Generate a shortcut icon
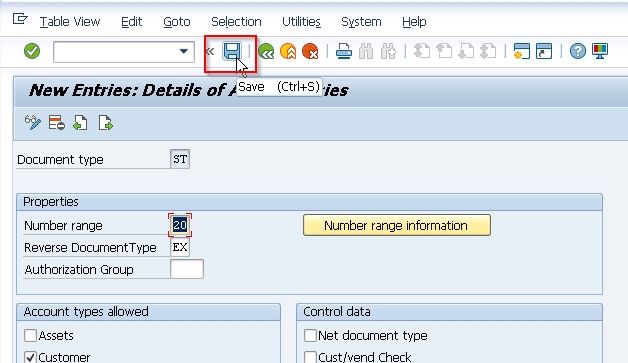628x363 pixels. (x=544, y=51)
